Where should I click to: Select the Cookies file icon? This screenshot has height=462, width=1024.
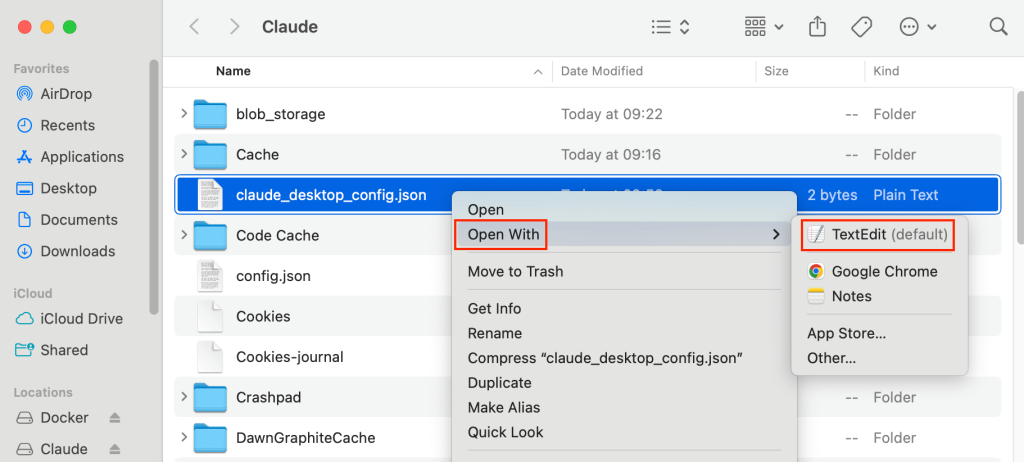click(210, 316)
